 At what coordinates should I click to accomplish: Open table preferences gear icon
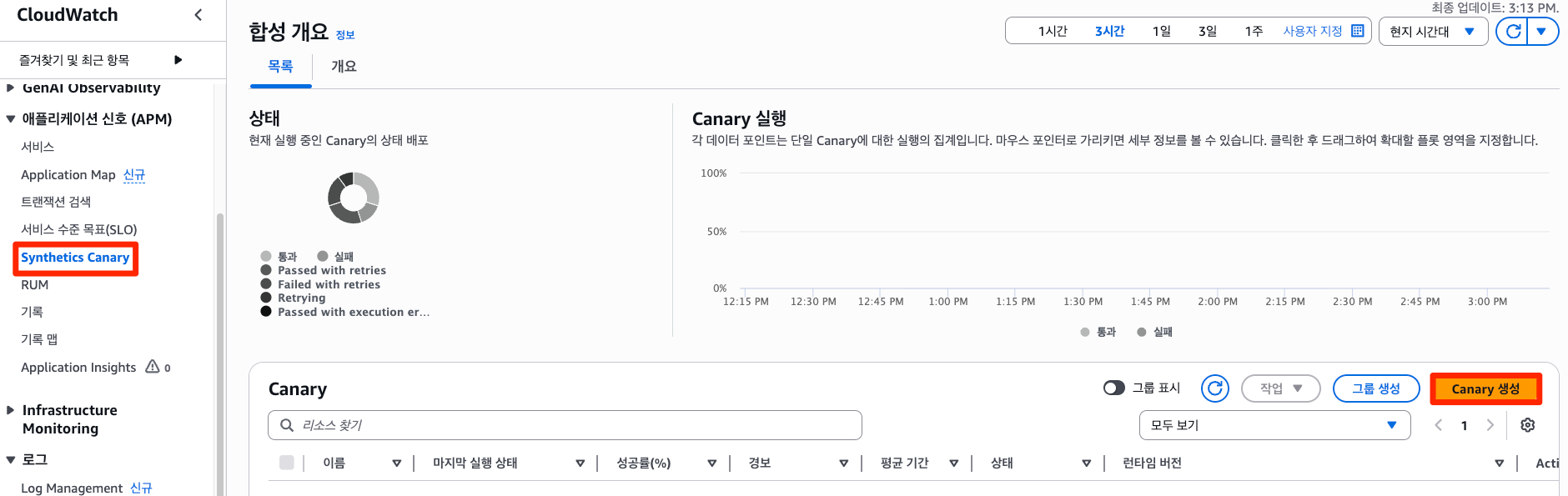[1528, 425]
